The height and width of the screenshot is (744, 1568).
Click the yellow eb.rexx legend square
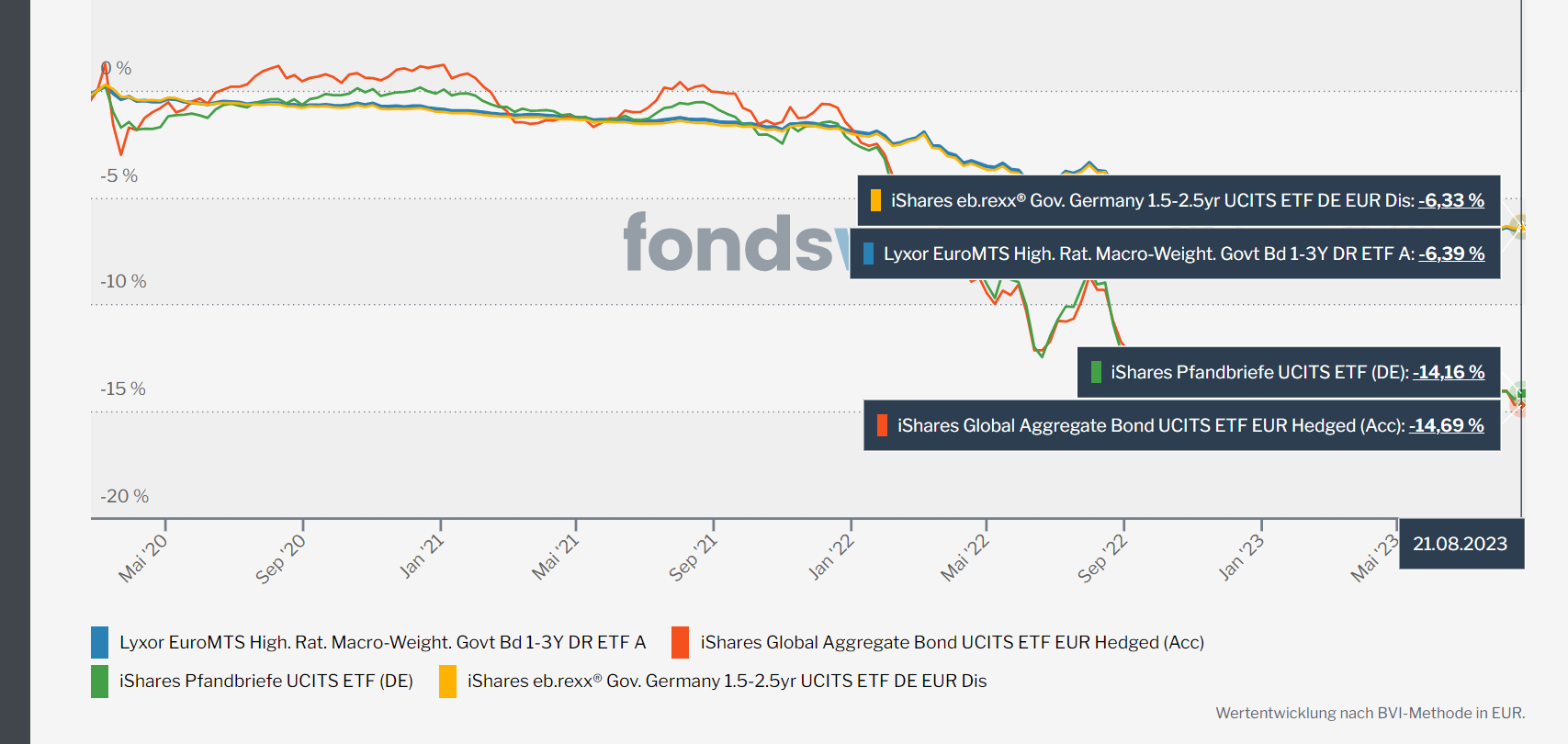pyautogui.click(x=447, y=681)
